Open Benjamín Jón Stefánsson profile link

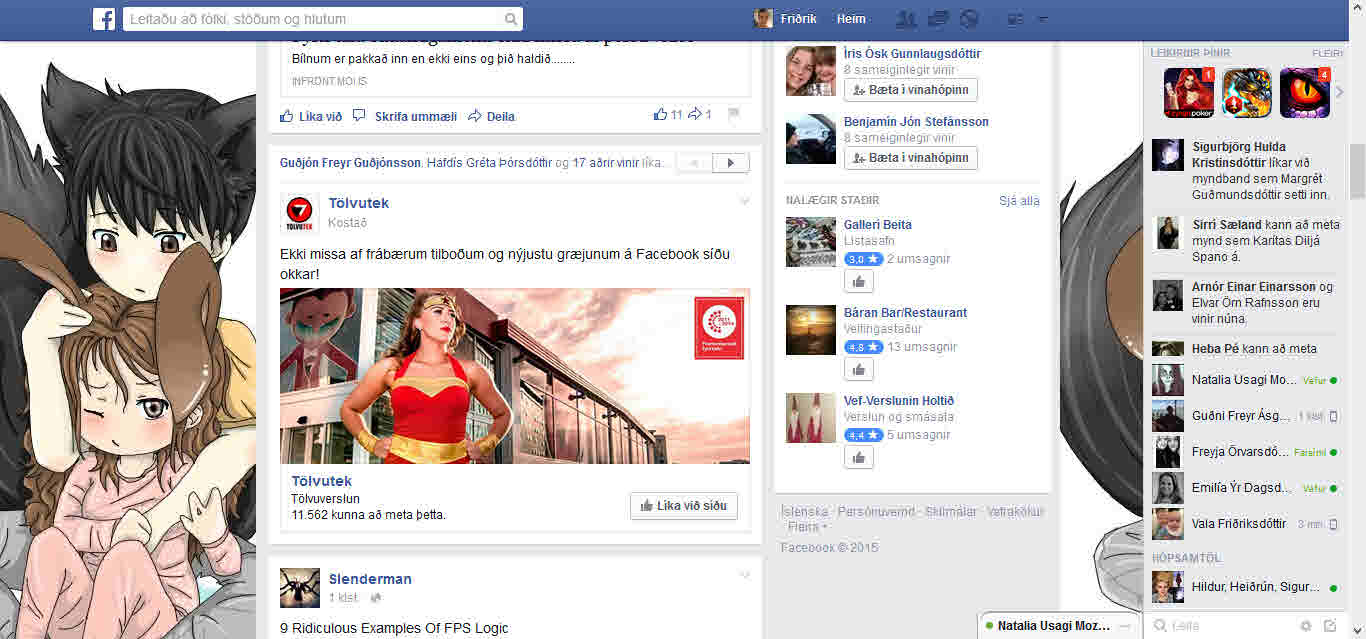(916, 122)
